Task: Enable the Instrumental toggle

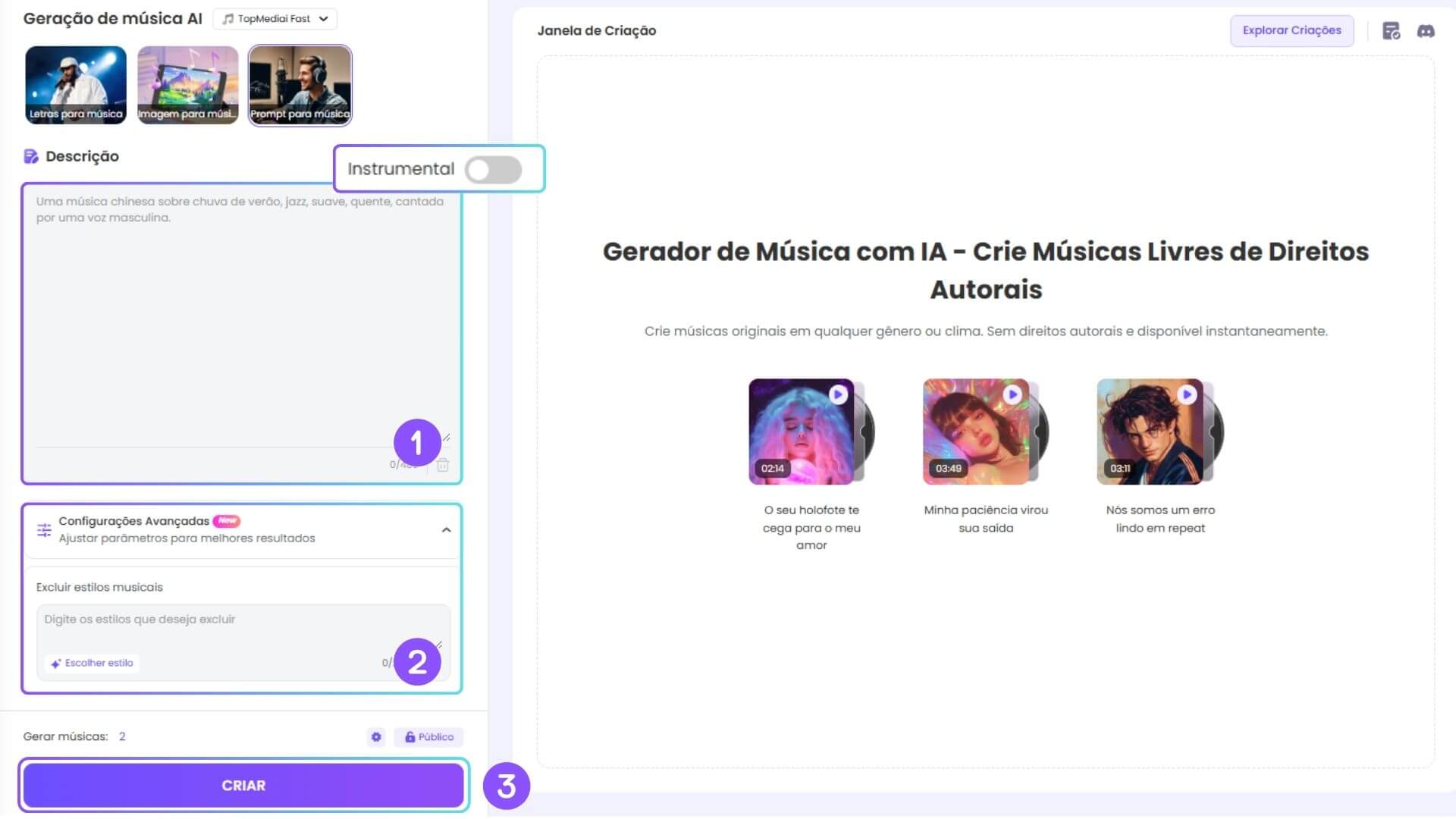Action: [493, 170]
